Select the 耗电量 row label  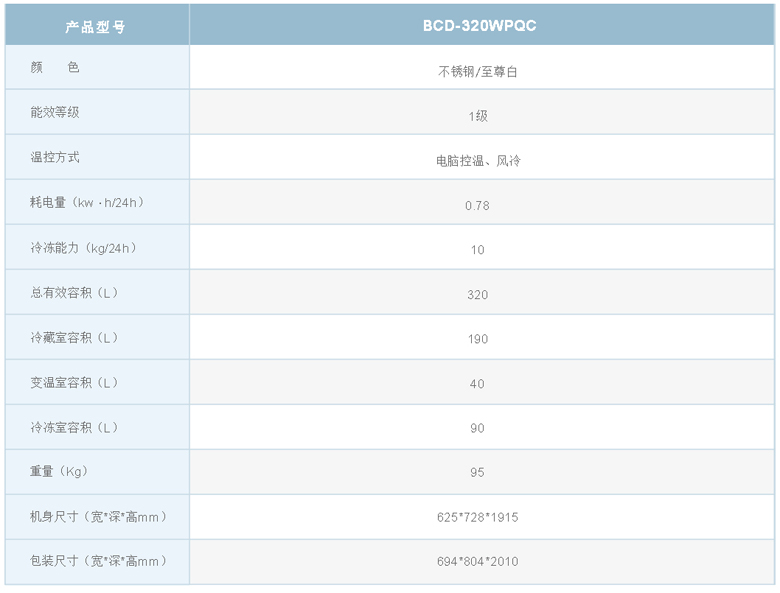88,202
